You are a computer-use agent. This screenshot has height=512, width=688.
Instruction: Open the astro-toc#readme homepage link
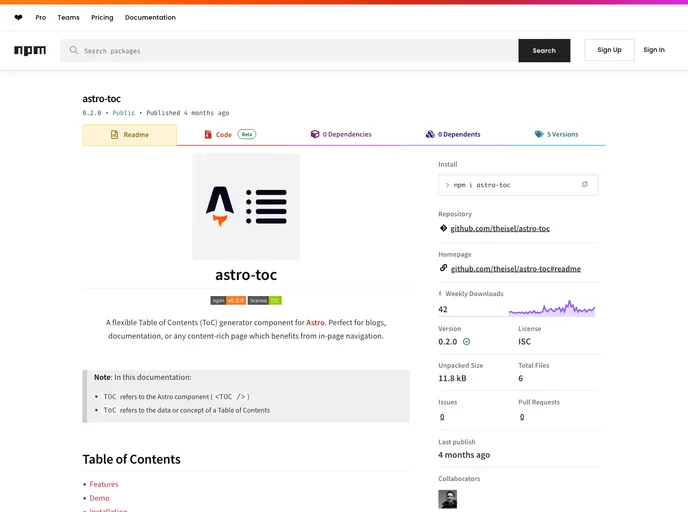516,269
